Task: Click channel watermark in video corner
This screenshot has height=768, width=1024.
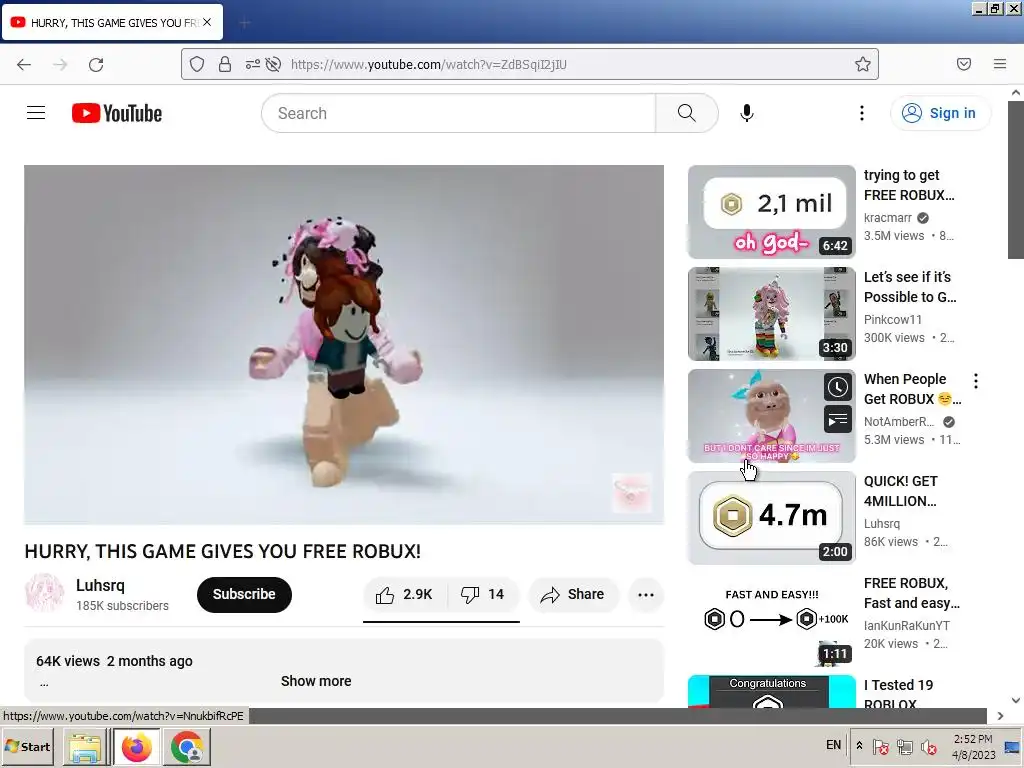Action: coord(631,492)
